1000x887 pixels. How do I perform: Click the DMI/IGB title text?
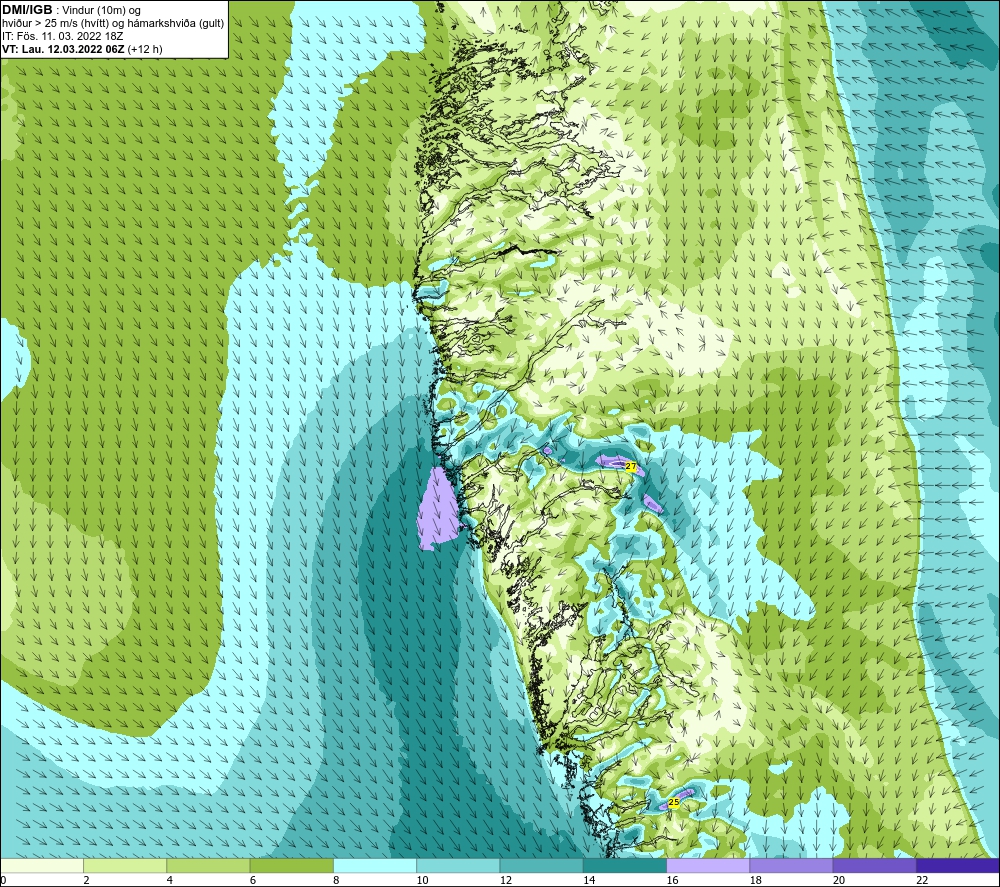coord(27,10)
